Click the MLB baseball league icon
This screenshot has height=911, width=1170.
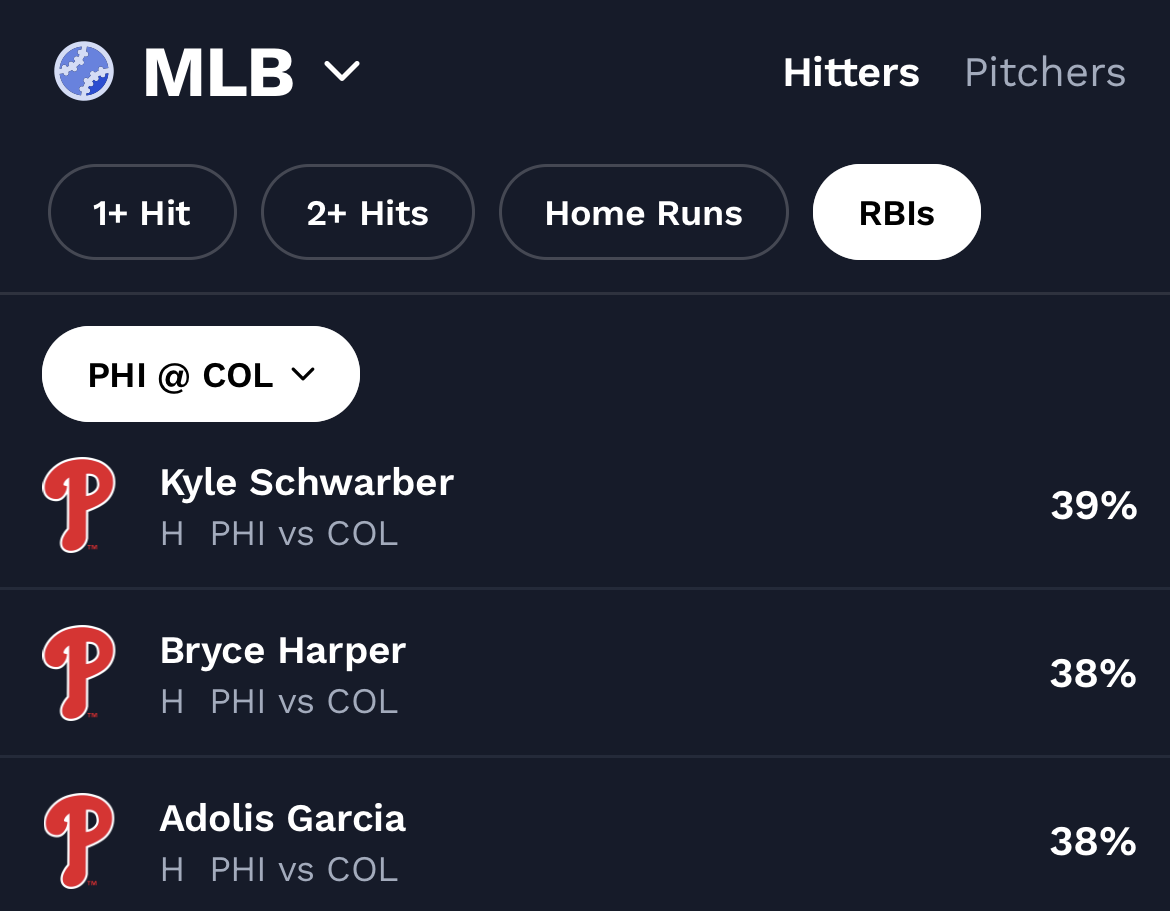(x=84, y=72)
